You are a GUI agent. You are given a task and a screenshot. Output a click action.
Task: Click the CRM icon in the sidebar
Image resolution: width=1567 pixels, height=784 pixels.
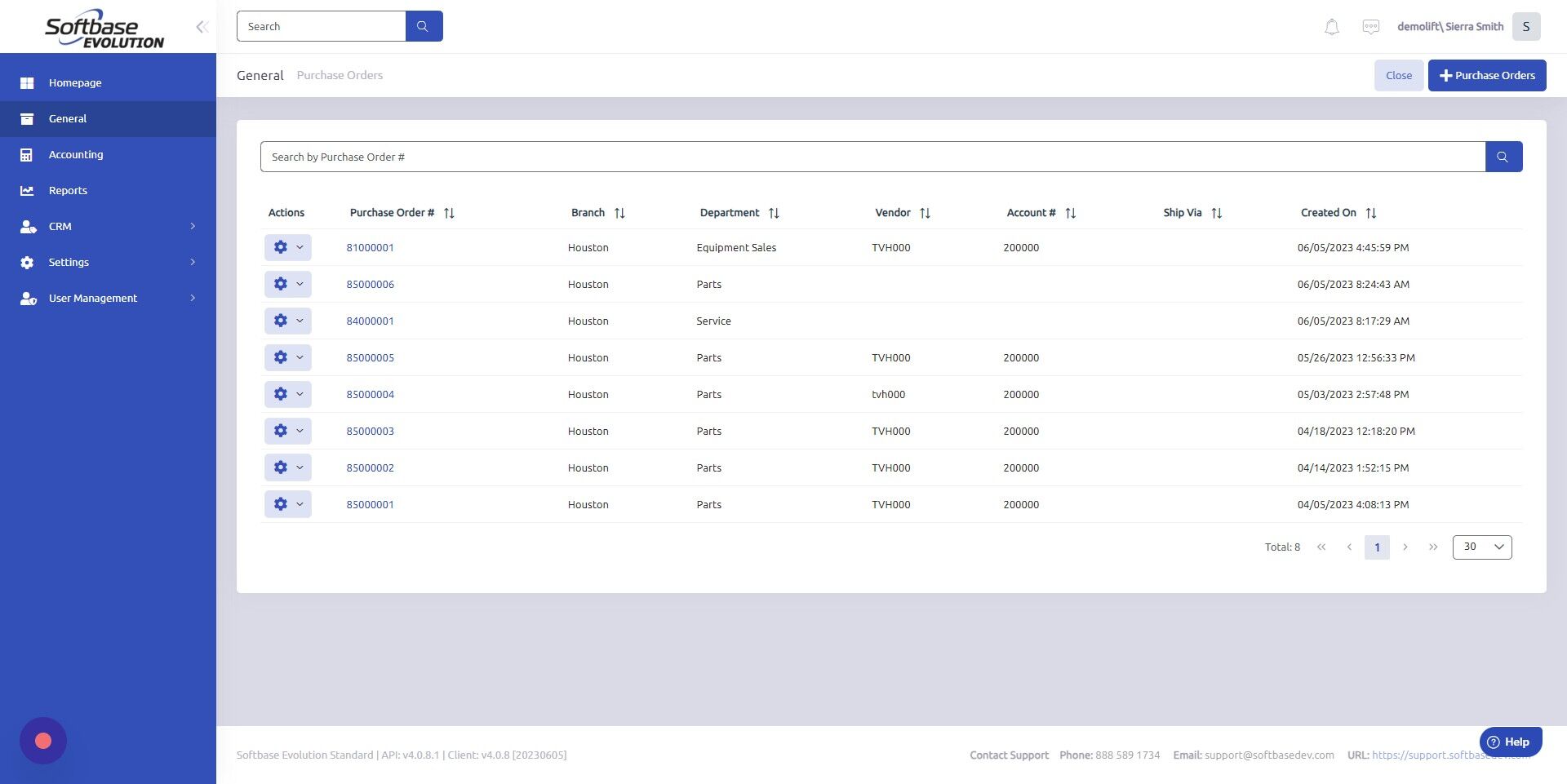pos(26,226)
